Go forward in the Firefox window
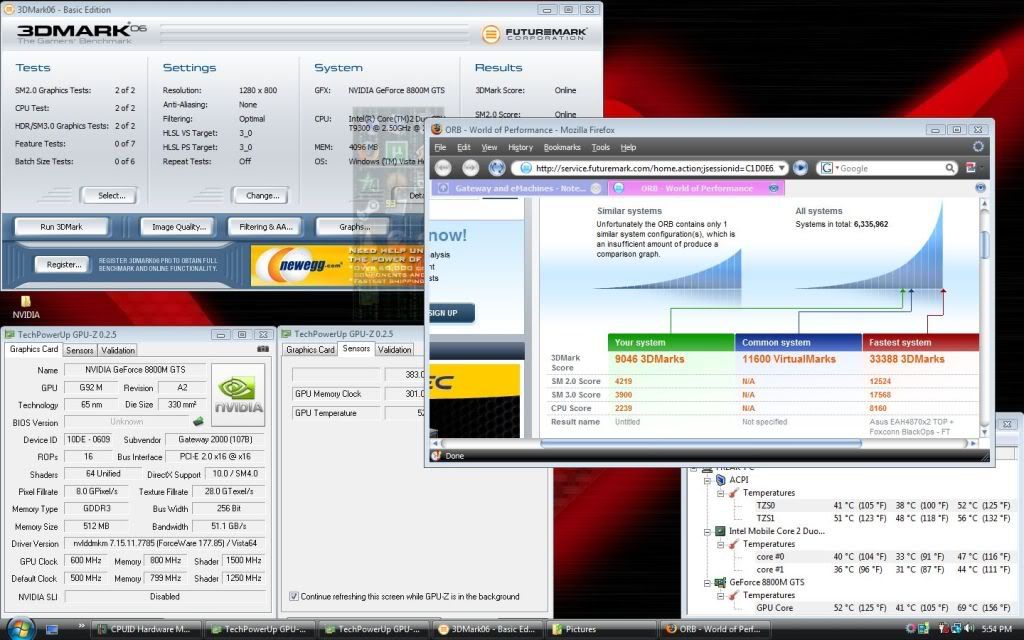The height and width of the screenshot is (640, 1024). click(x=470, y=168)
